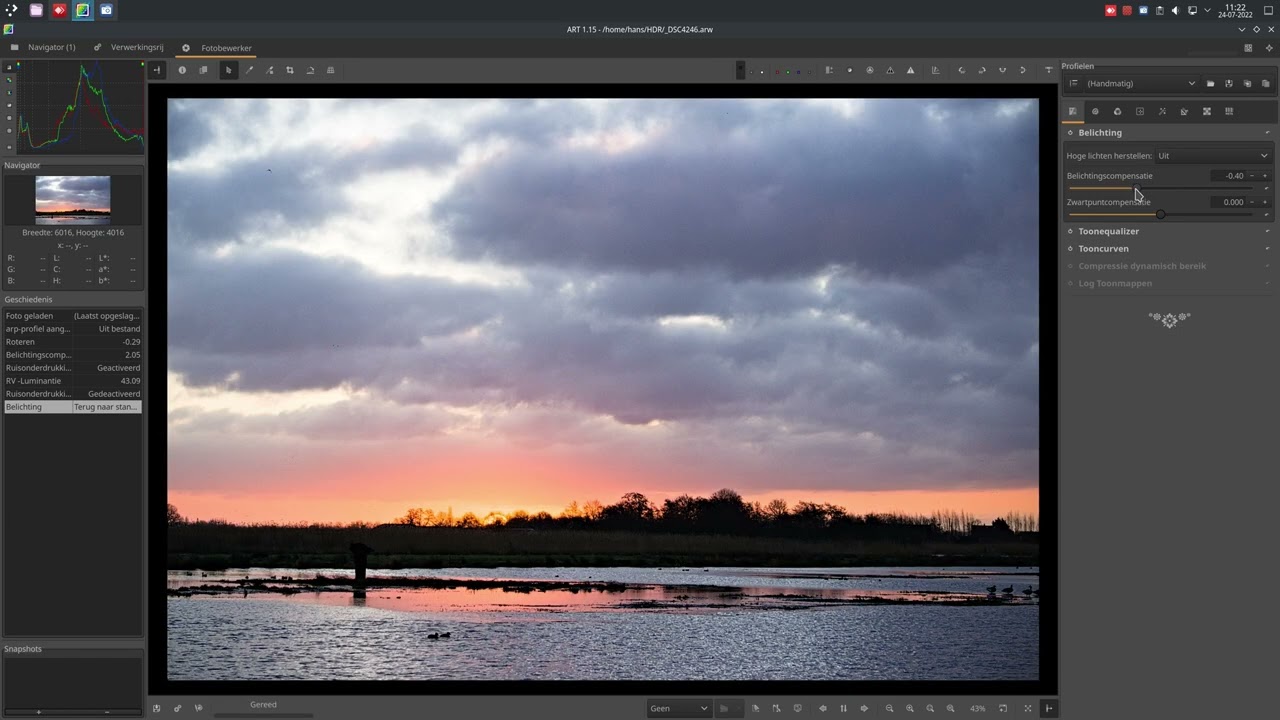Select the crop tool in the toolbar
Viewport: 1280px width, 720px height.
(x=290, y=70)
